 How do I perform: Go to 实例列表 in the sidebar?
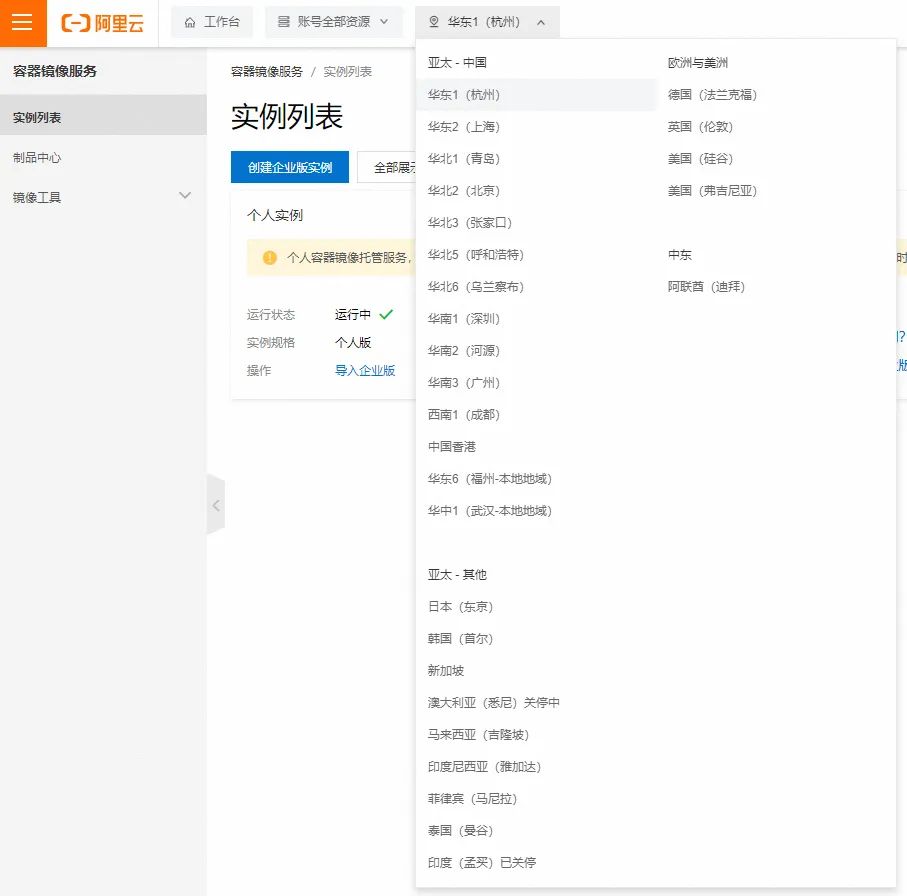[38, 118]
